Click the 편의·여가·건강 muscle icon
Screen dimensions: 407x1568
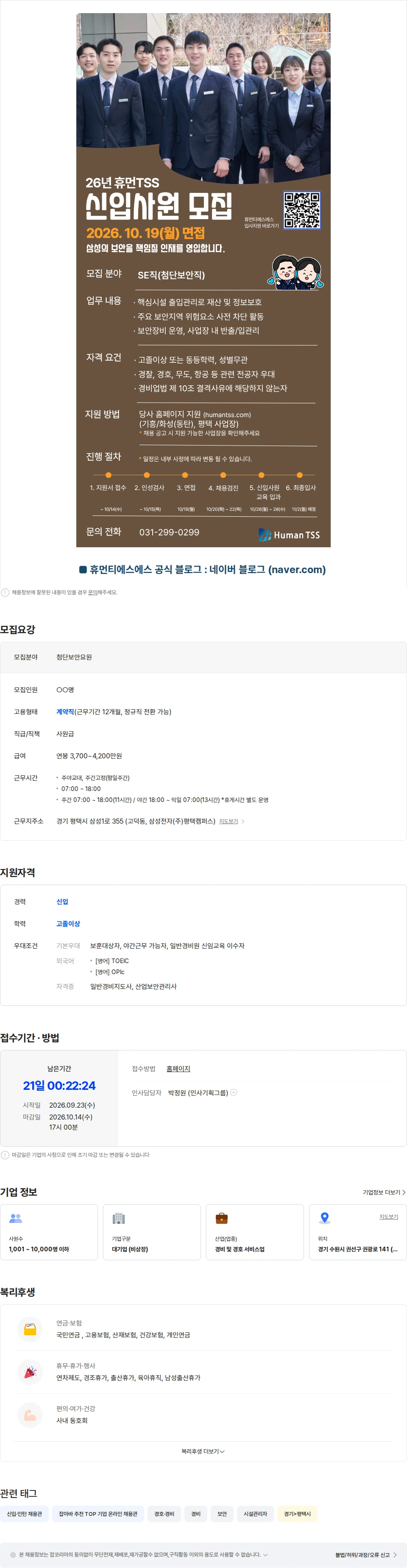pyautogui.click(x=30, y=1415)
